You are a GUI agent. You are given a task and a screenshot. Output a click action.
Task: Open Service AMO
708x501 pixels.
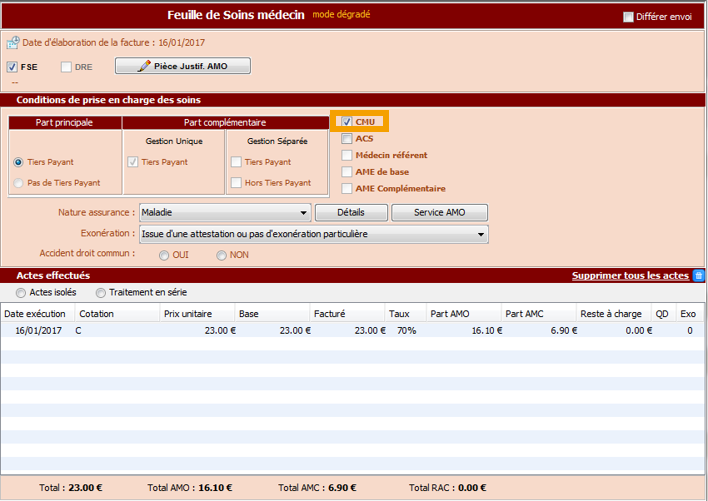pyautogui.click(x=439, y=213)
